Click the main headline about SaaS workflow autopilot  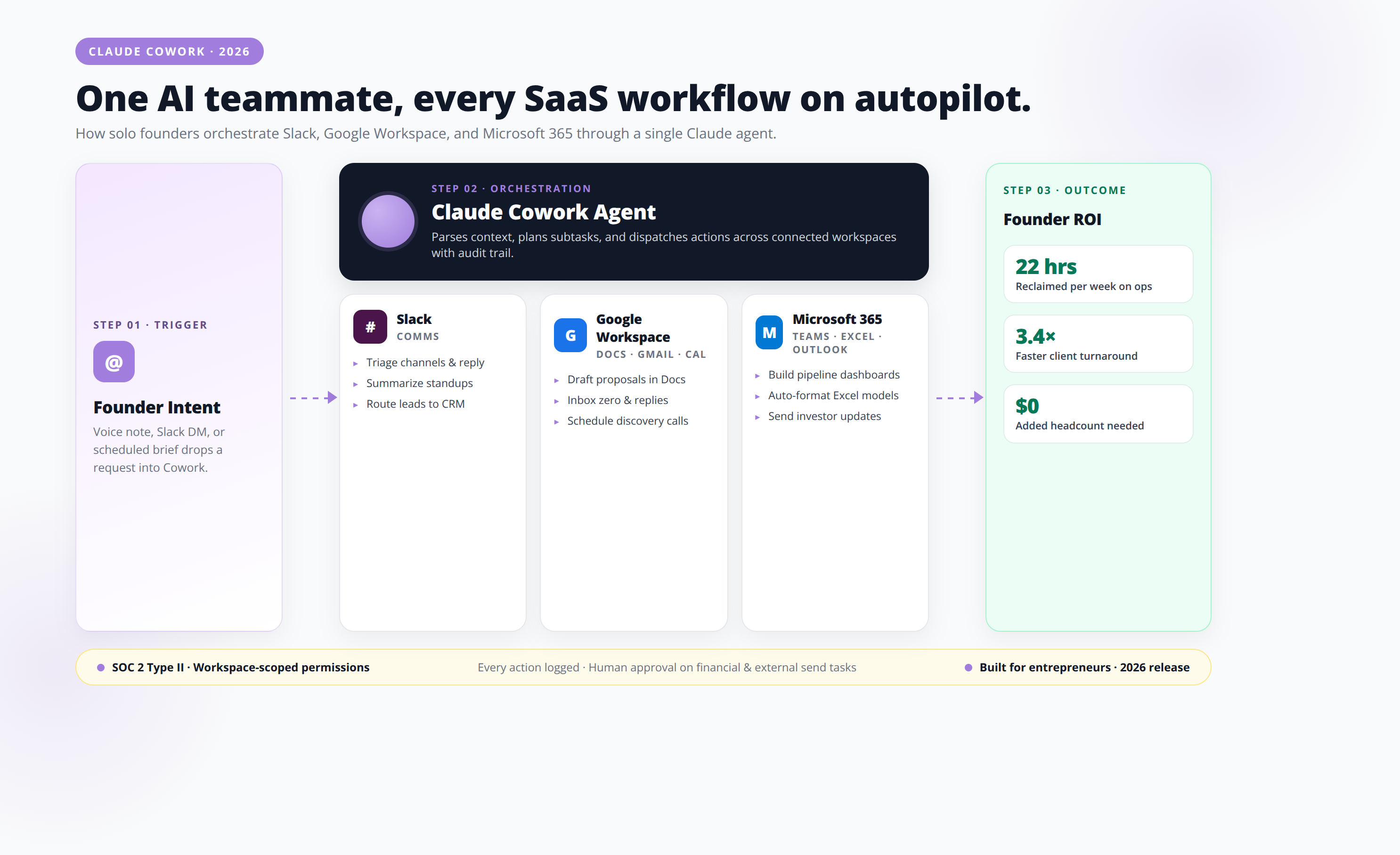[553, 99]
